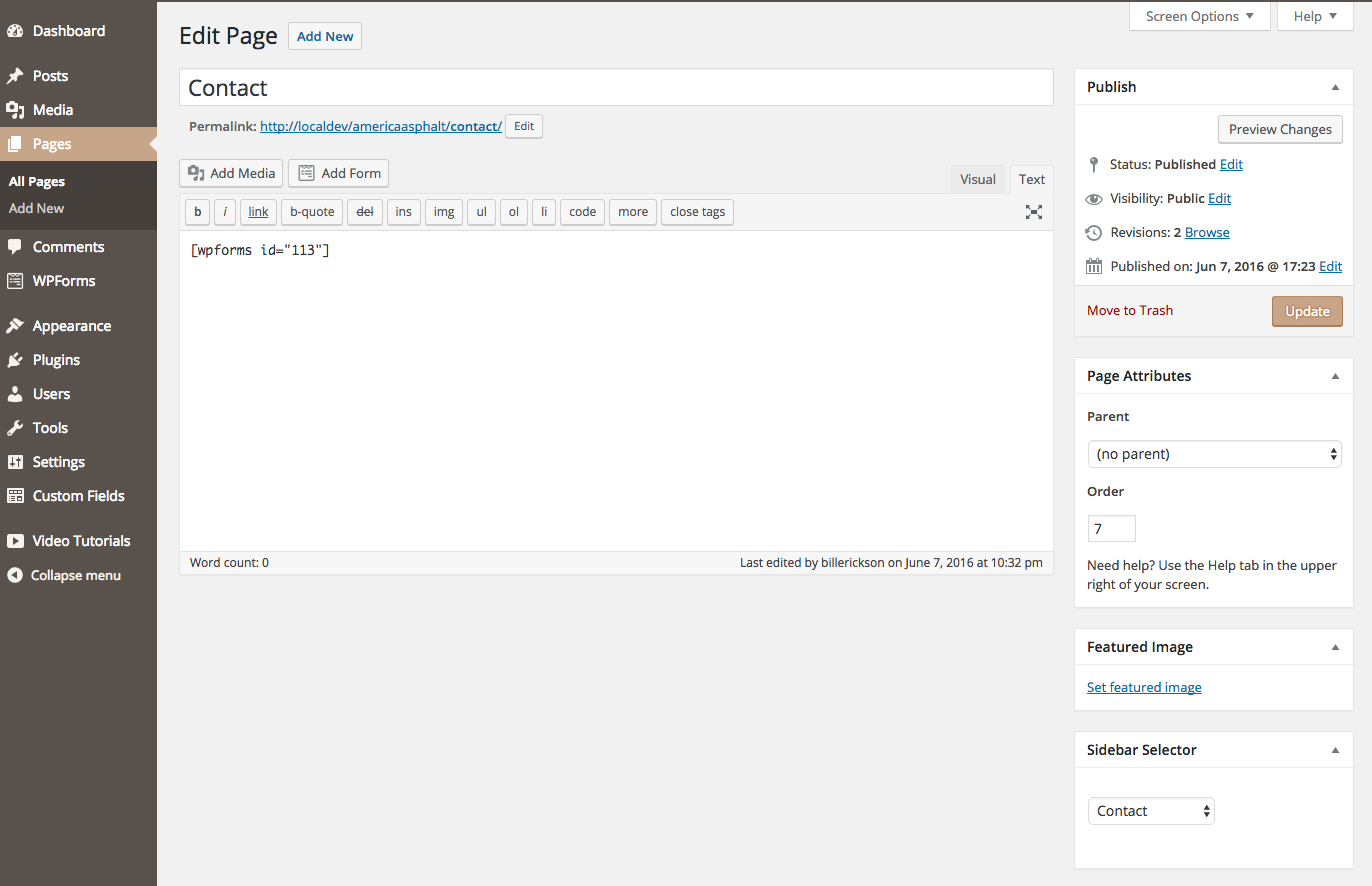Image resolution: width=1372 pixels, height=886 pixels.
Task: Click the Video Tutorials play icon
Action: (15, 541)
